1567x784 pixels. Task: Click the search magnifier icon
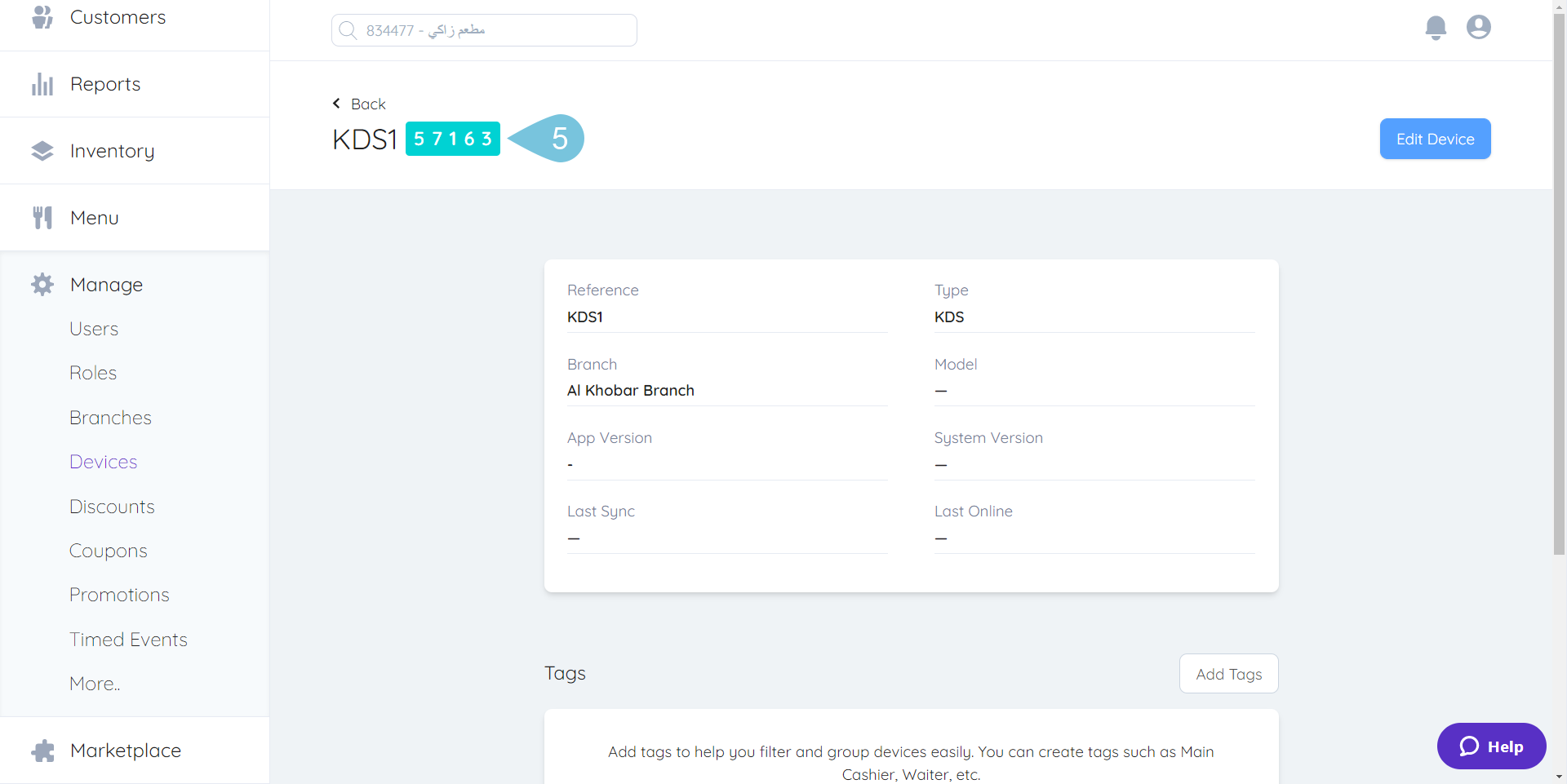tap(348, 30)
